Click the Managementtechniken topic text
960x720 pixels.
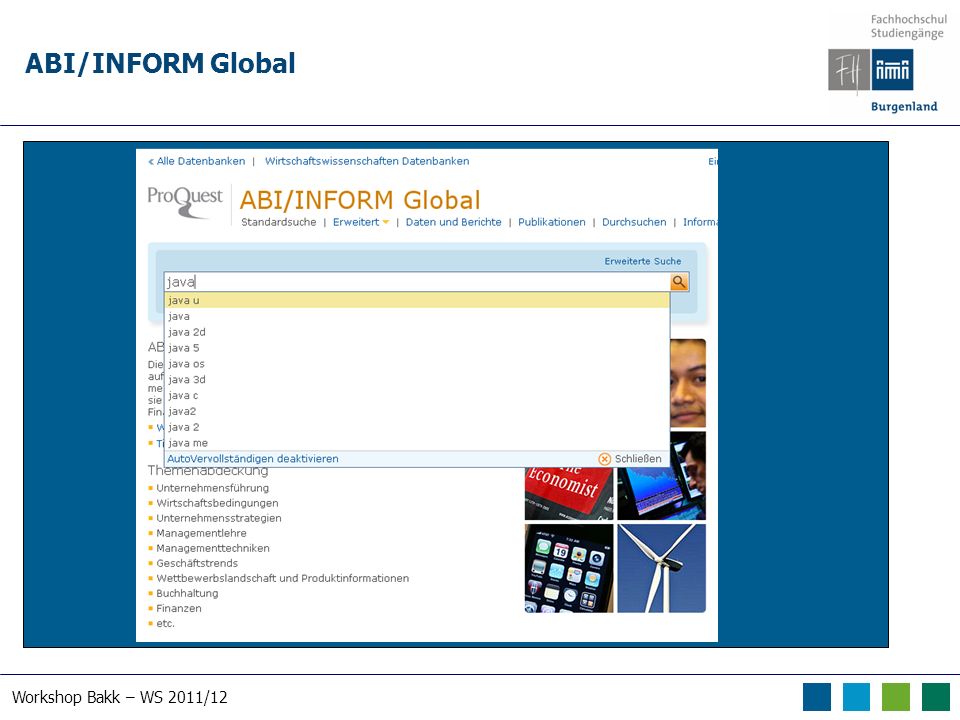213,548
